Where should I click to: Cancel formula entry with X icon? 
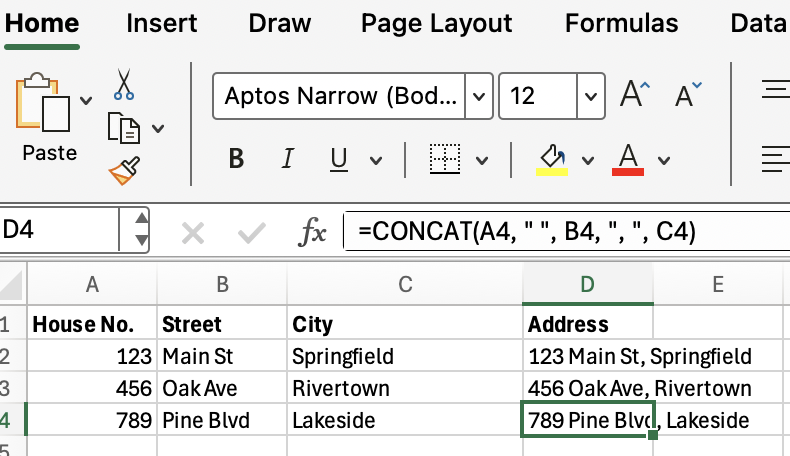click(193, 233)
